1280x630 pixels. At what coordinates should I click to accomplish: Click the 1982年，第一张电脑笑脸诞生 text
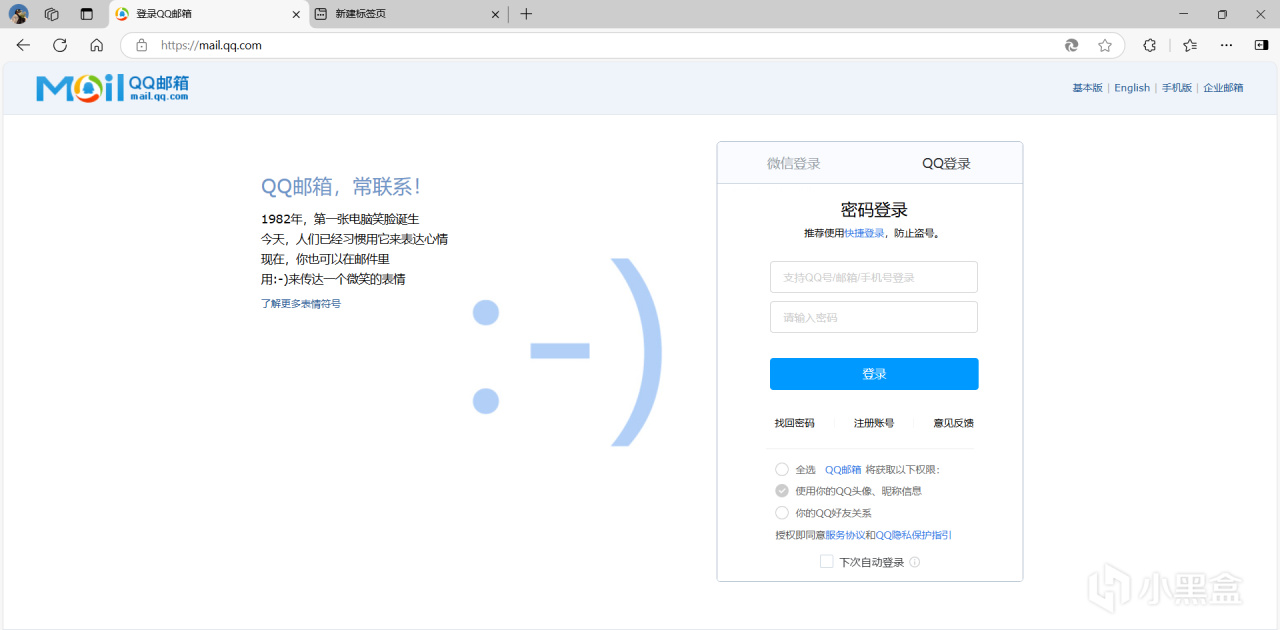coord(340,219)
